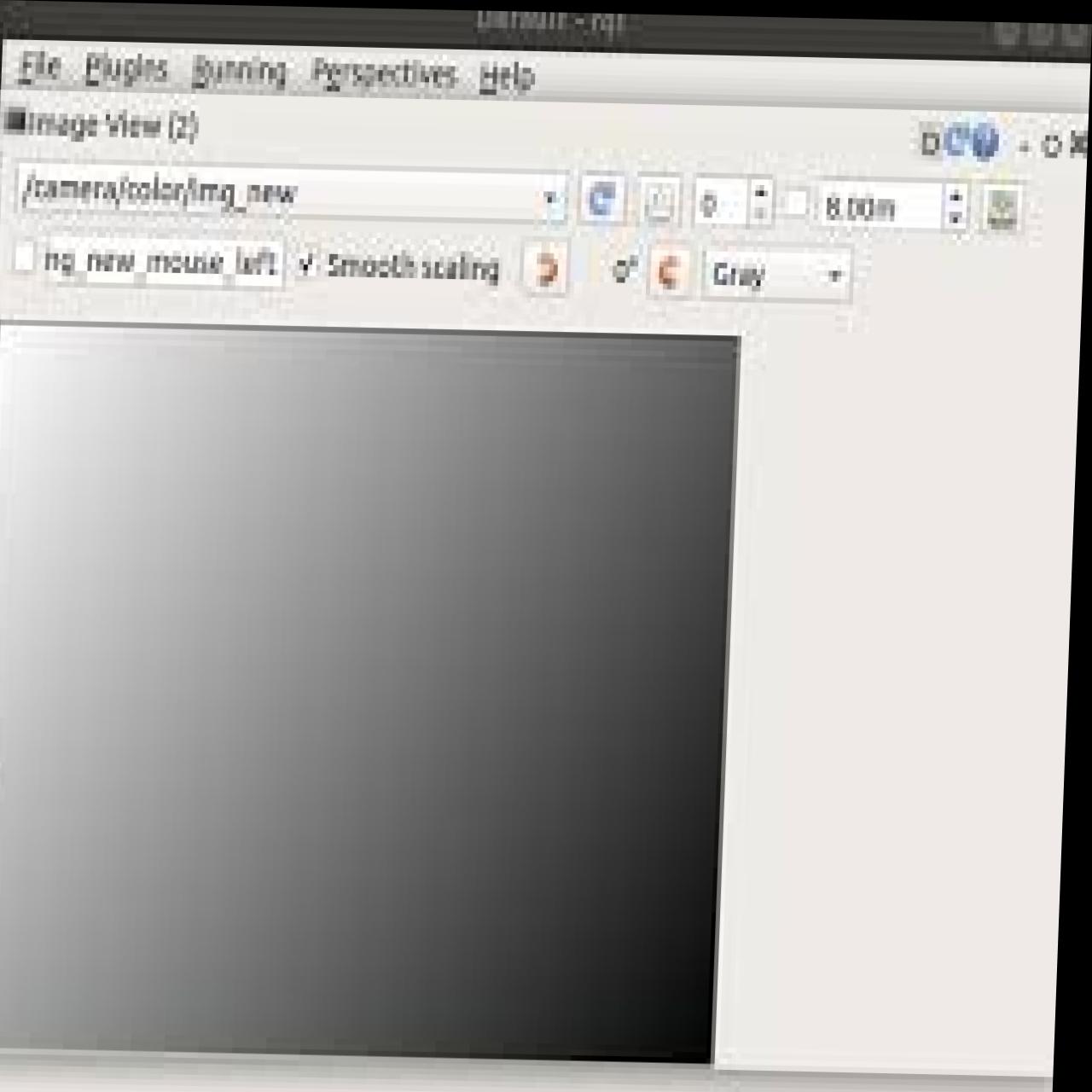Toggle the Smooth scaling checkbox
This screenshot has height=1092, width=1092.
point(306,265)
